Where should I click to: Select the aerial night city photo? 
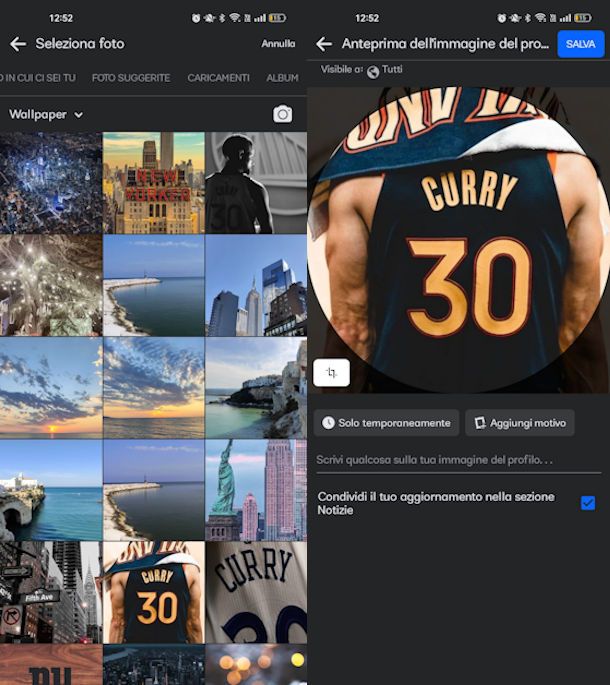point(51,183)
